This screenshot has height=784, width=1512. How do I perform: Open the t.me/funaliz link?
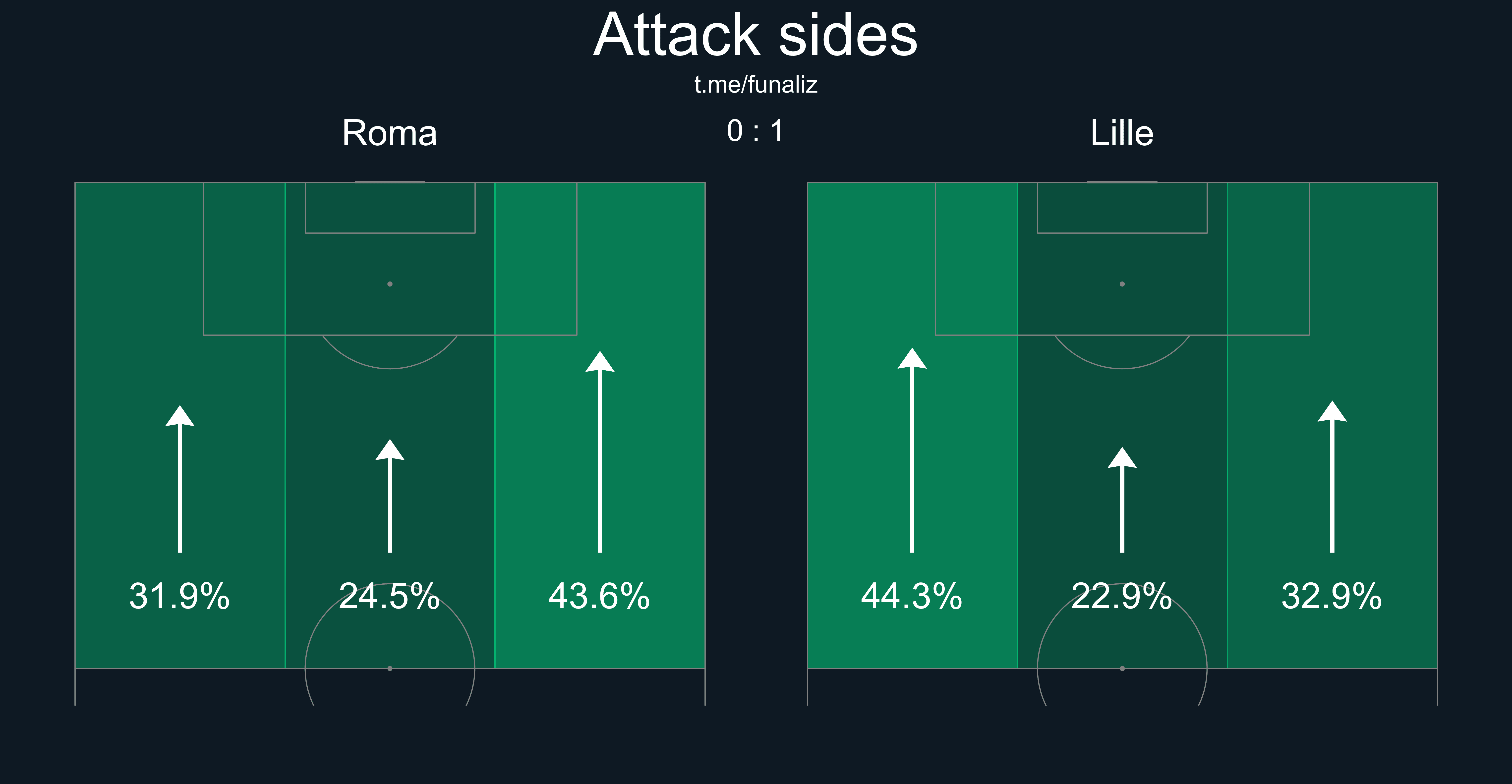tap(756, 85)
